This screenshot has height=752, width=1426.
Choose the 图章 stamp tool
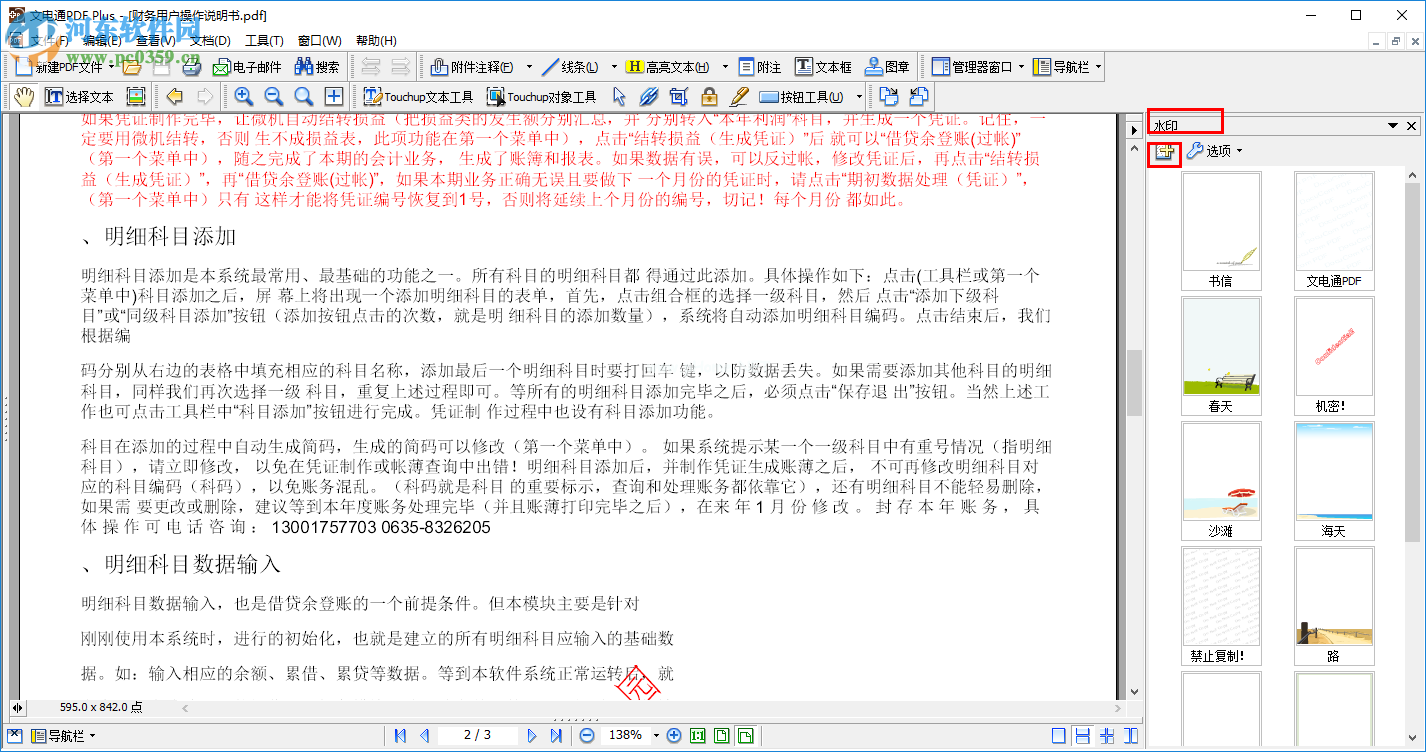(x=887, y=67)
